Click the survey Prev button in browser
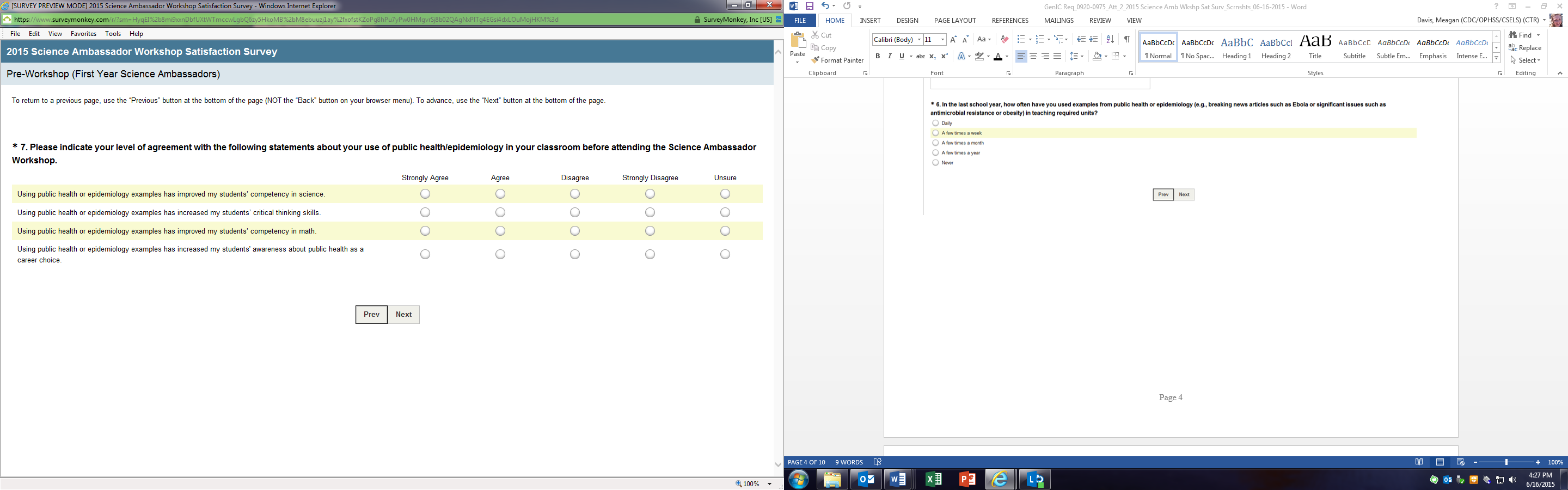1568x490 pixels. click(371, 315)
